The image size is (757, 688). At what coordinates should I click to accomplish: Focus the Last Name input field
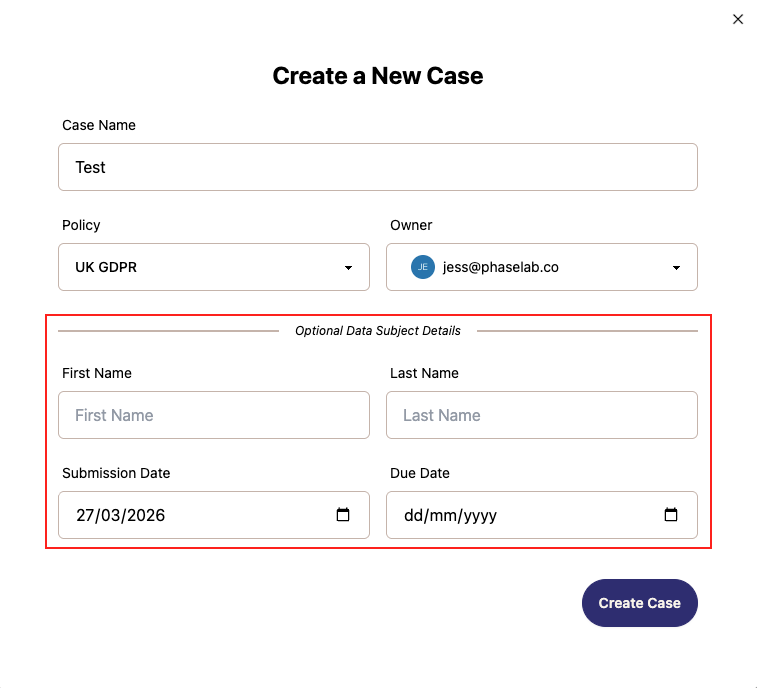click(x=542, y=415)
